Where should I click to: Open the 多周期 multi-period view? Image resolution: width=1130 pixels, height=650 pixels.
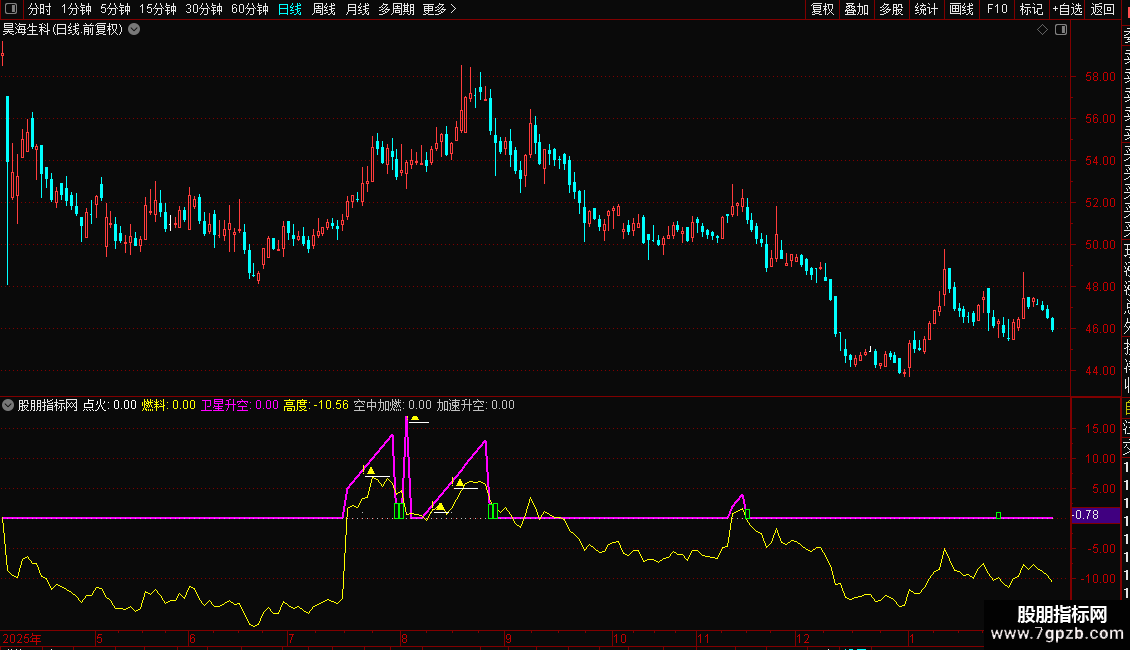pyautogui.click(x=396, y=9)
